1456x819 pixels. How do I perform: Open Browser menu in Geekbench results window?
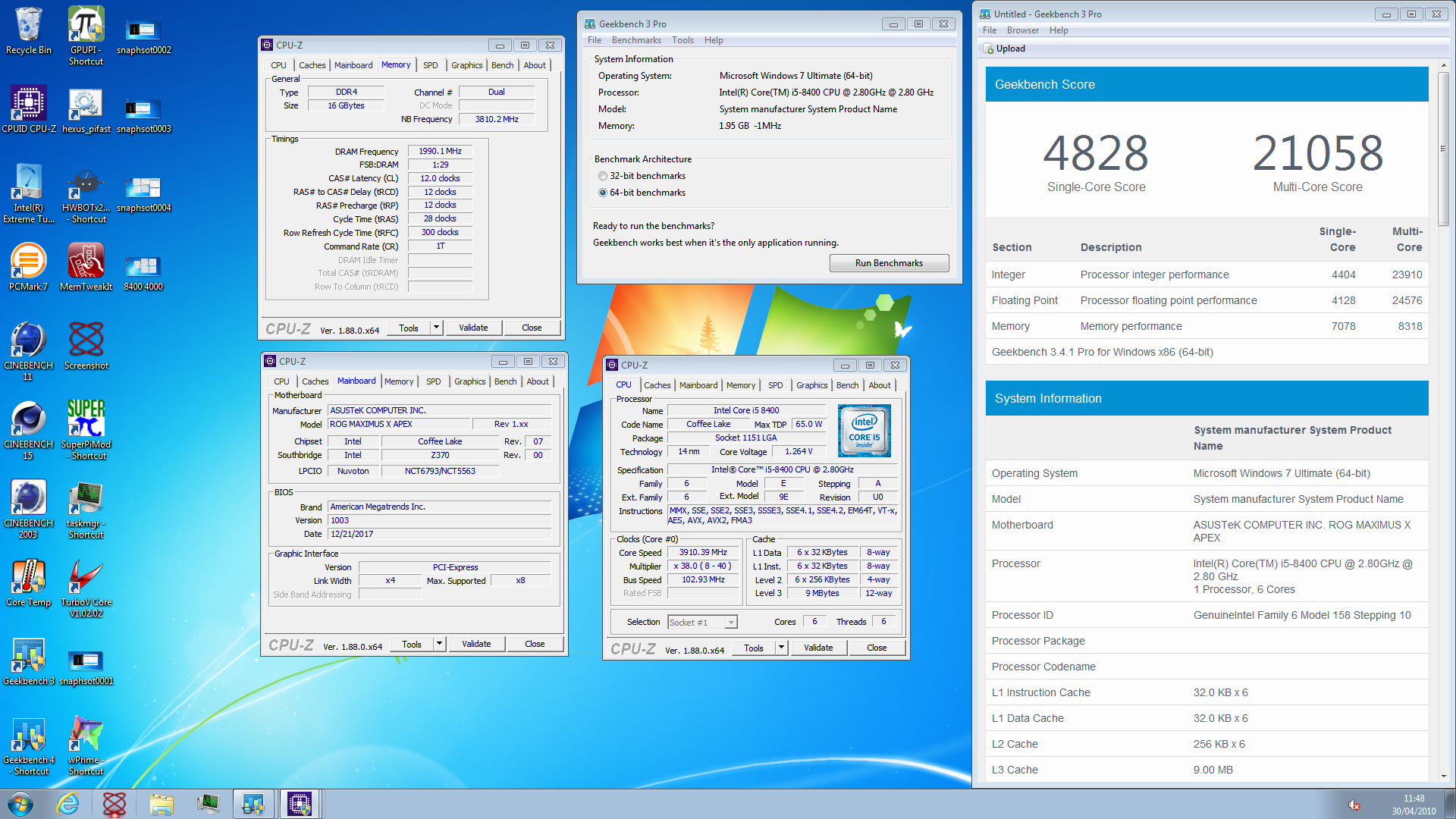click(1023, 30)
